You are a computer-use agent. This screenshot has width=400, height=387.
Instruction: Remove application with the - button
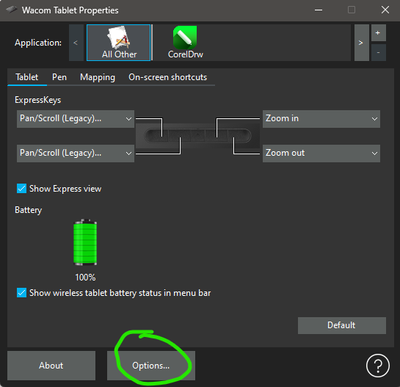click(378, 52)
